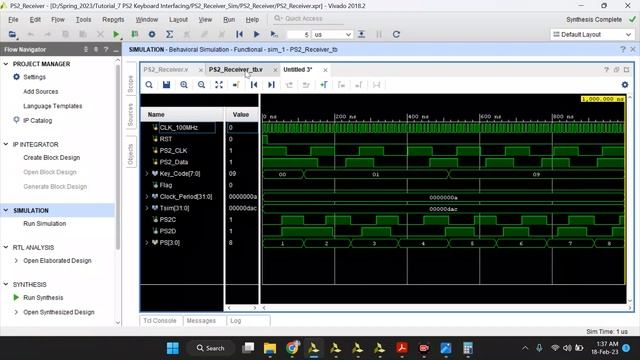The image size is (640, 360).
Task: Run All simulation play button
Action: point(256,34)
